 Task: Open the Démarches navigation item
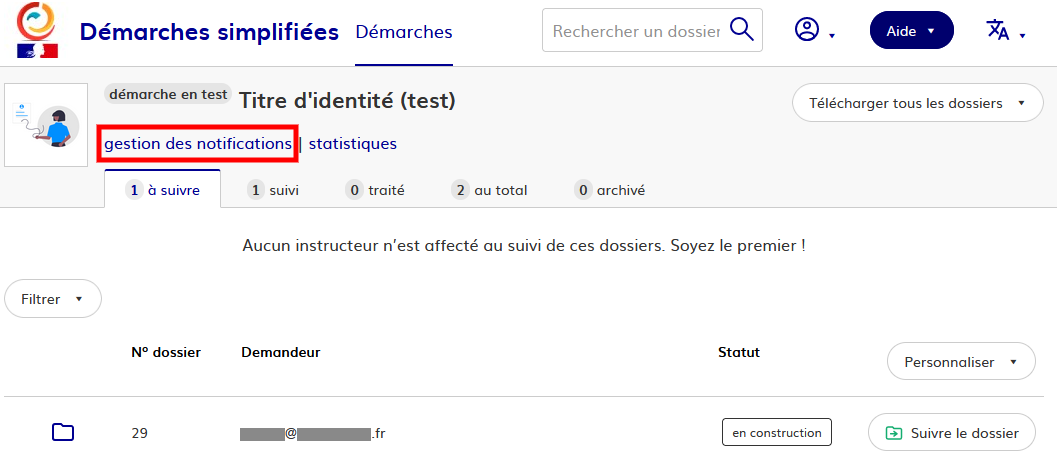404,32
